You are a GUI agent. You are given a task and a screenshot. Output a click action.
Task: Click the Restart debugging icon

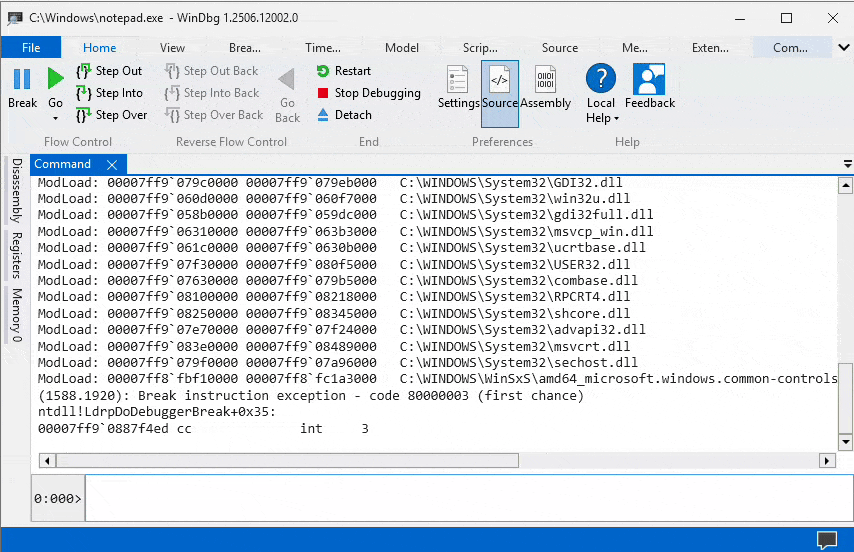pyautogui.click(x=323, y=71)
